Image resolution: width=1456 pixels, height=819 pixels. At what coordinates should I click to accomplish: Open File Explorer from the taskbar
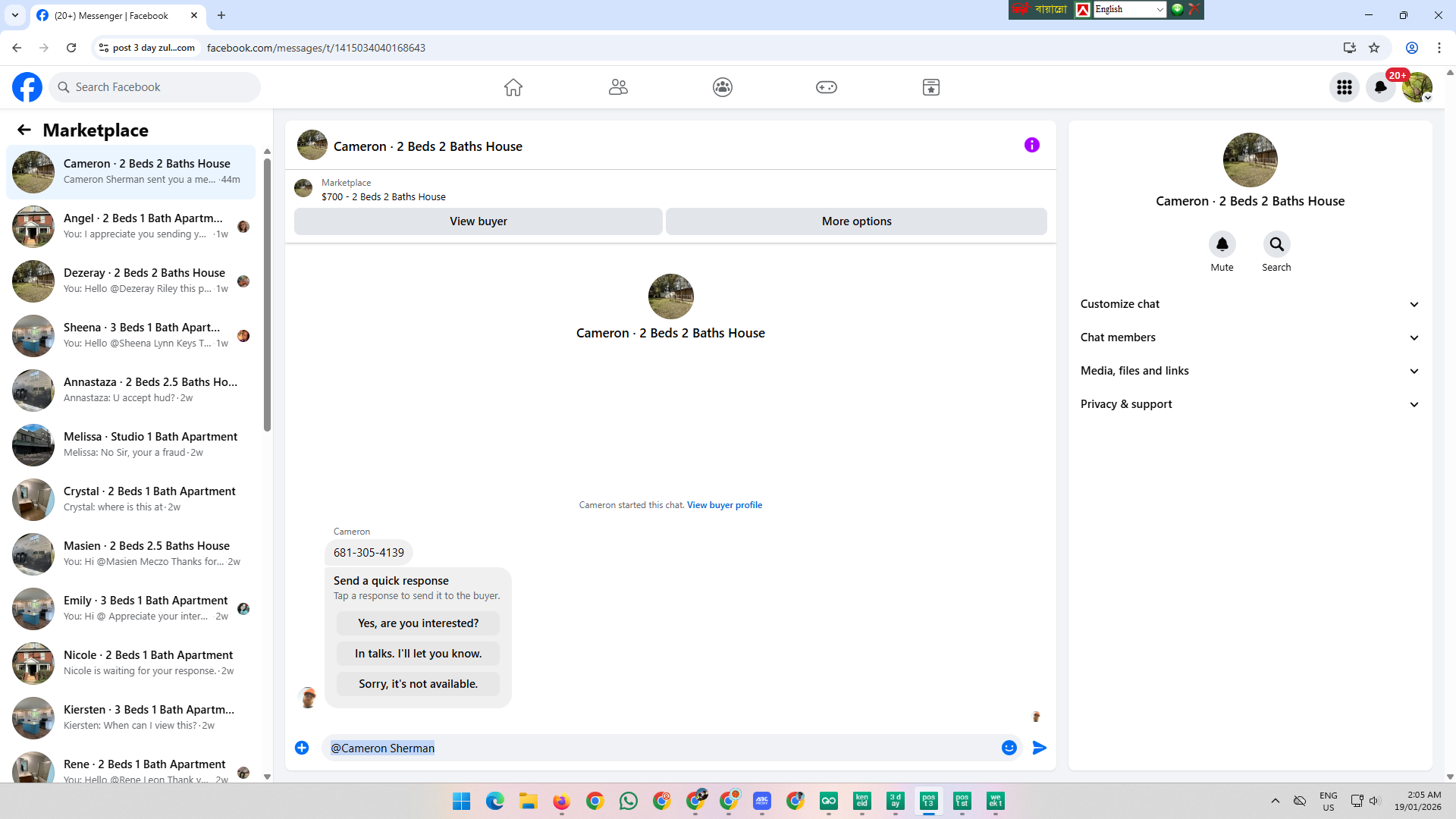pyautogui.click(x=529, y=801)
